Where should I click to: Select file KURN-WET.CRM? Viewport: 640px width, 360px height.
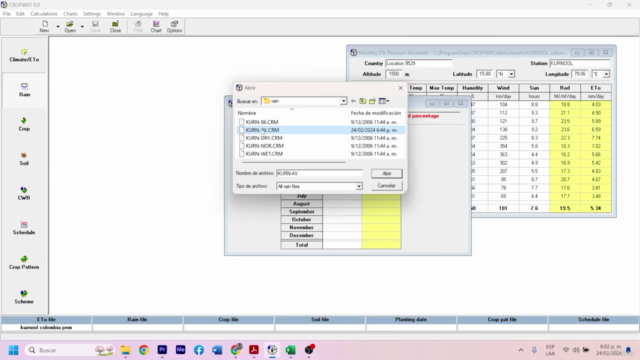[x=264, y=154]
